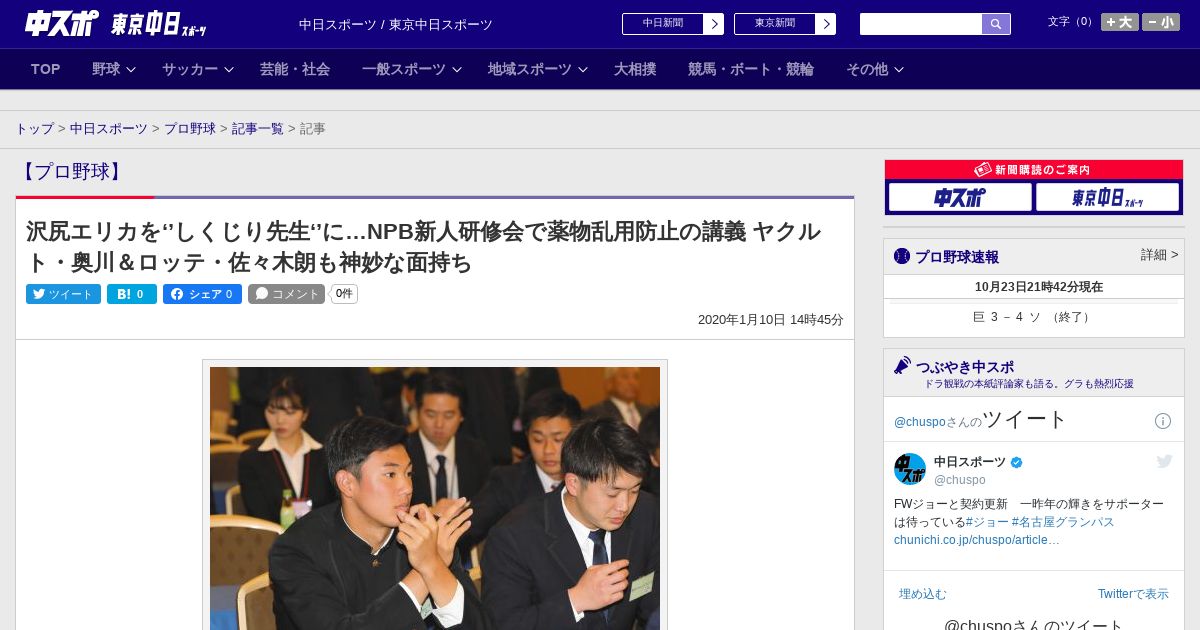Increase text size with +大 button

1119,22
